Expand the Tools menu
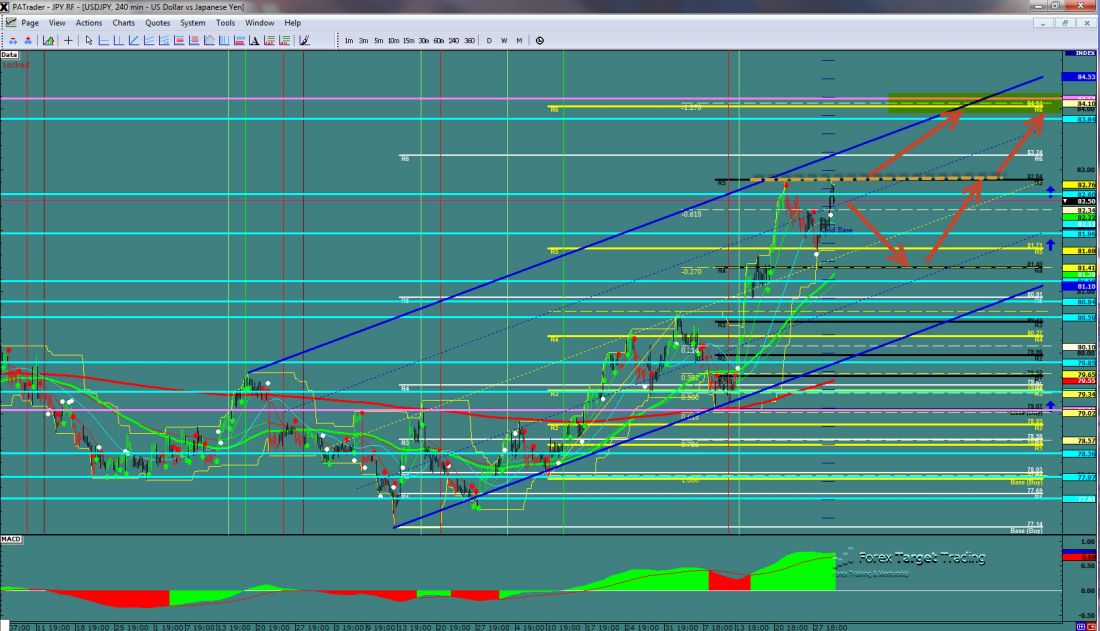 point(226,22)
